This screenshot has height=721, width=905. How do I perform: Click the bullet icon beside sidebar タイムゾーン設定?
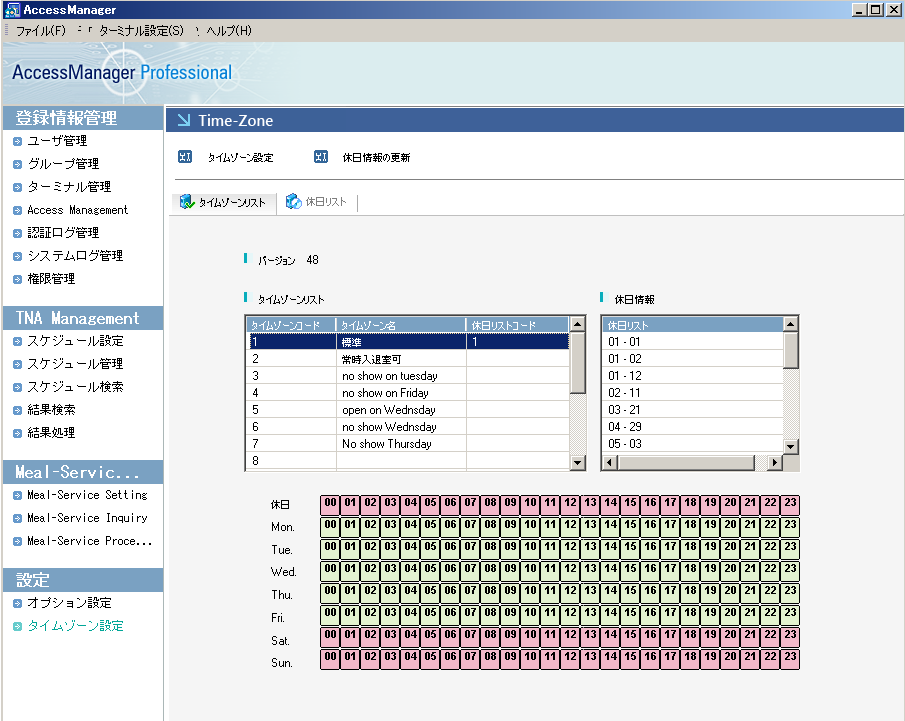click(x=17, y=627)
